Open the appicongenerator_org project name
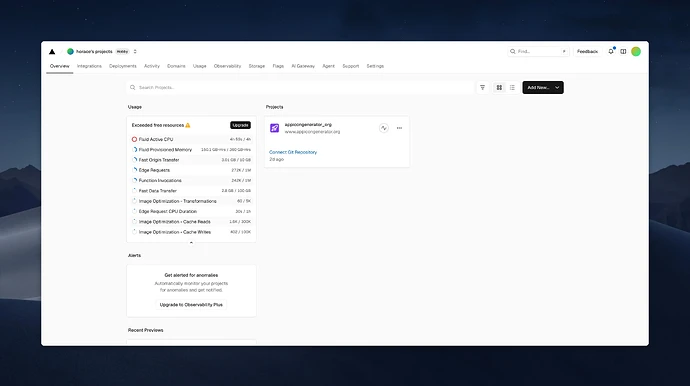Image resolution: width=690 pixels, height=386 pixels. click(x=308, y=125)
